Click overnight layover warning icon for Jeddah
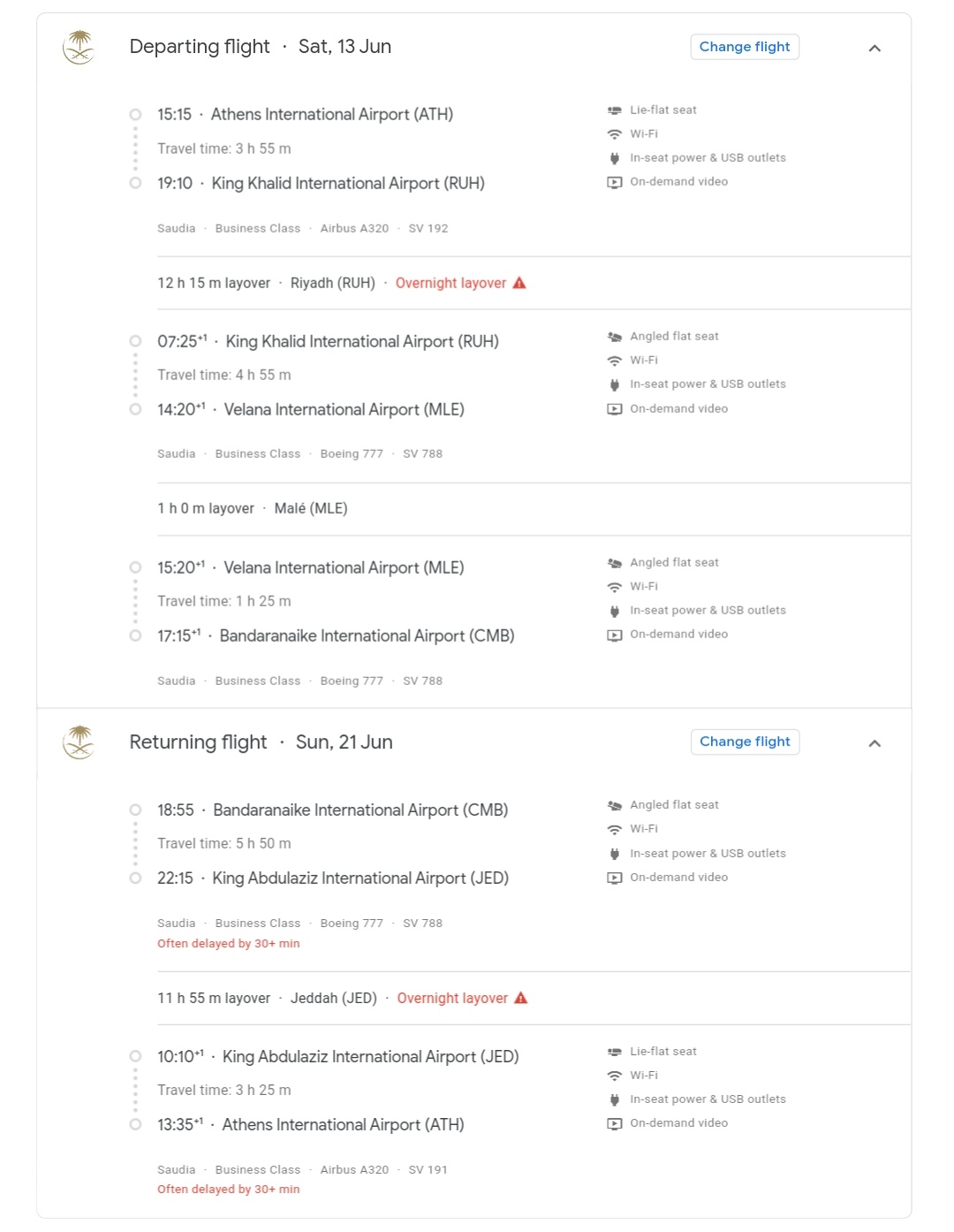Image resolution: width=954 pixels, height=1232 pixels. coord(521,998)
